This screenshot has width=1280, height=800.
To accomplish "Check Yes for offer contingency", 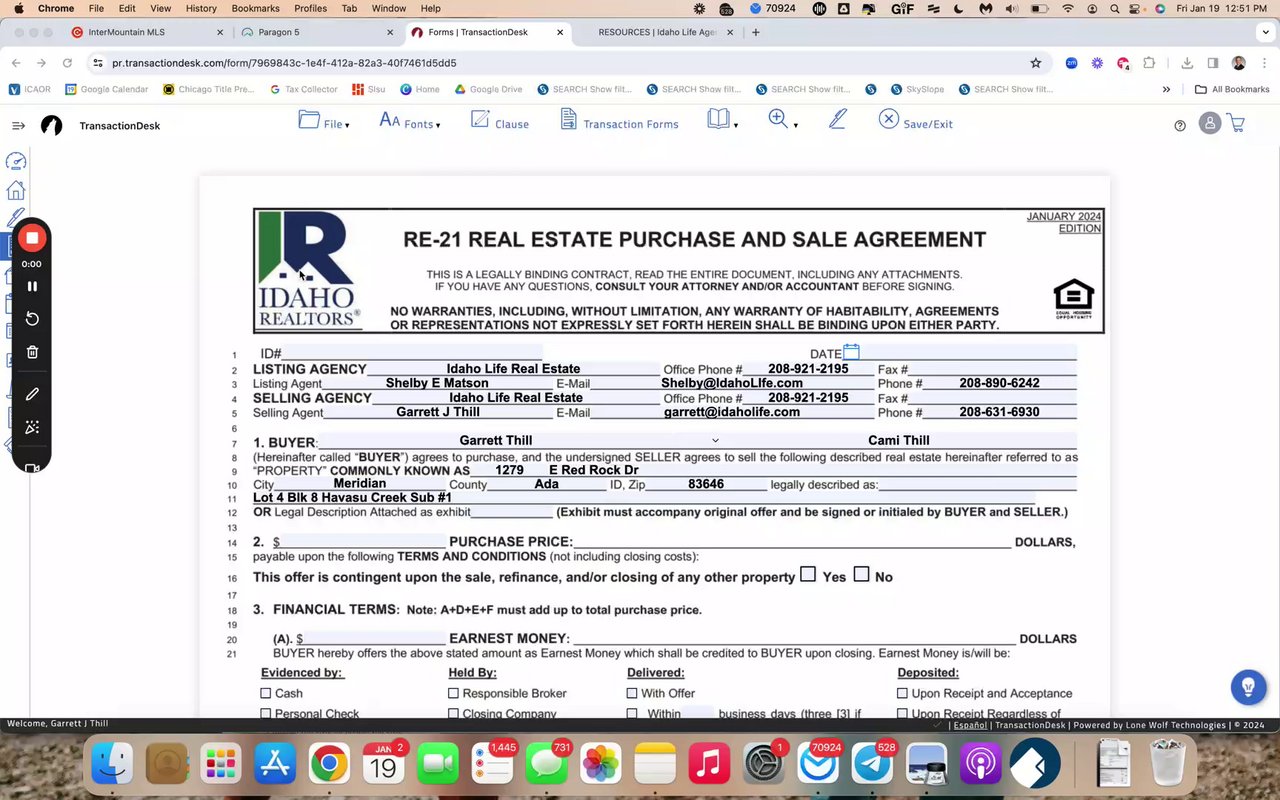I will point(808,575).
